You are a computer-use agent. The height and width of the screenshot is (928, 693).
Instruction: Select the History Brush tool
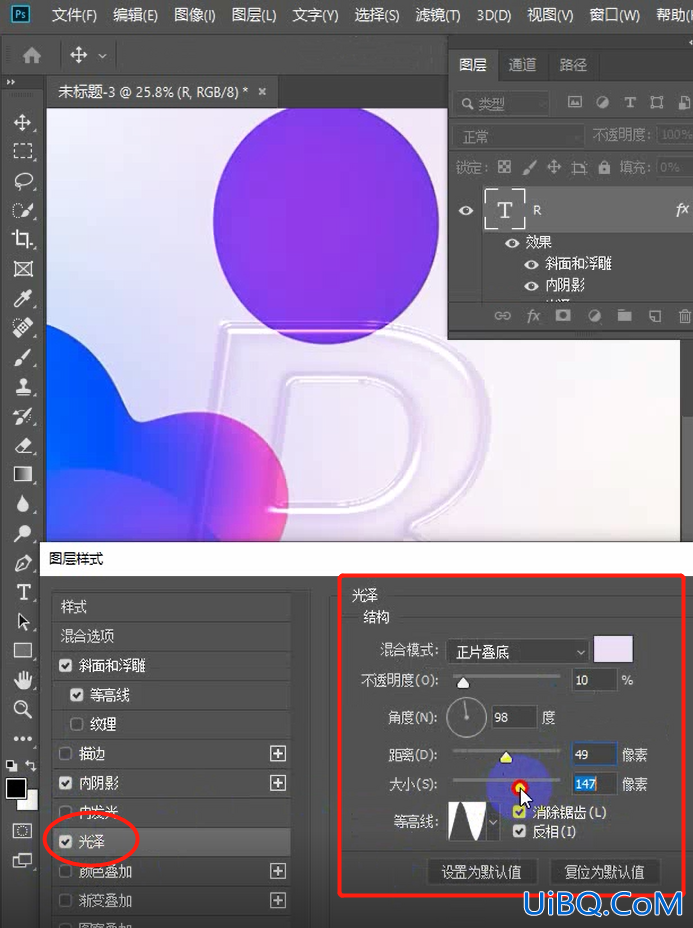pos(22,416)
